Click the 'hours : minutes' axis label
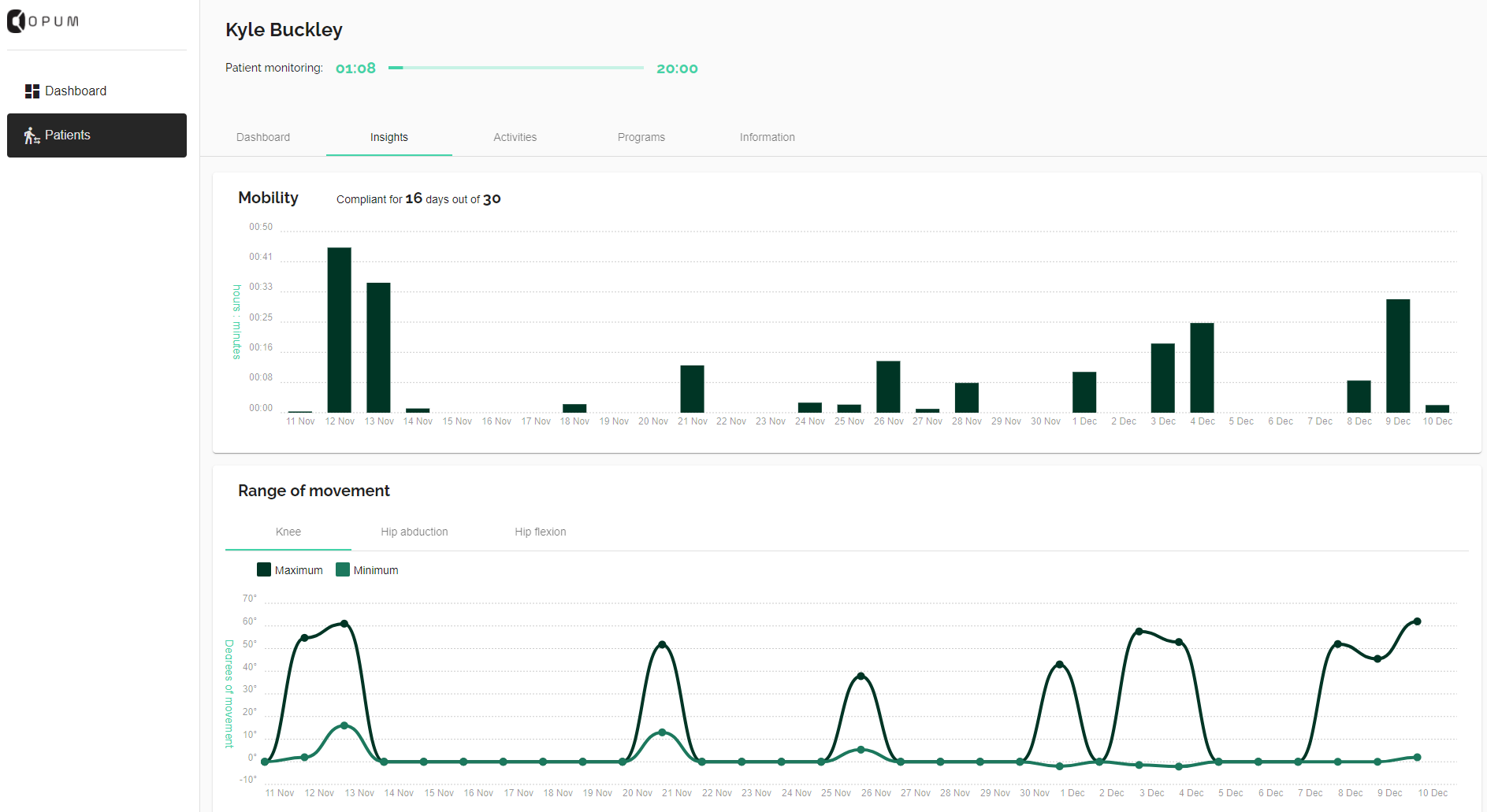The width and height of the screenshot is (1487, 812). point(236,322)
